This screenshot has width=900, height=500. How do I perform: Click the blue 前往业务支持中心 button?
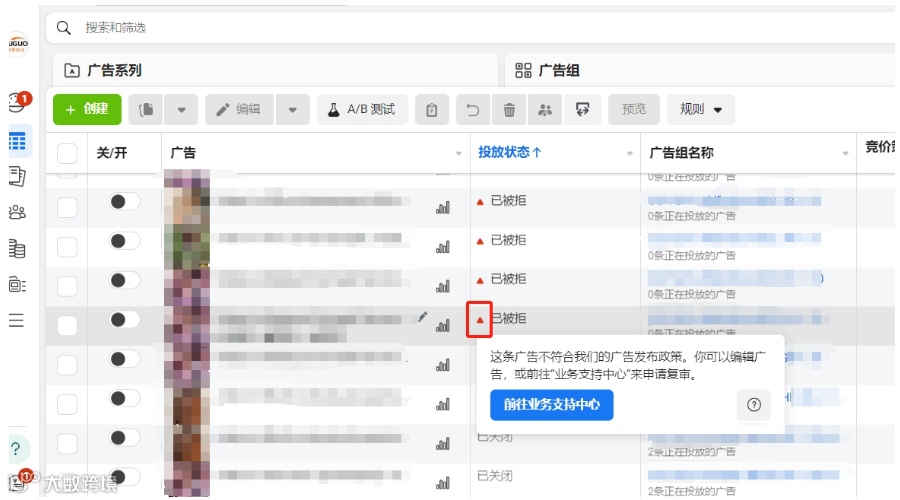click(552, 405)
